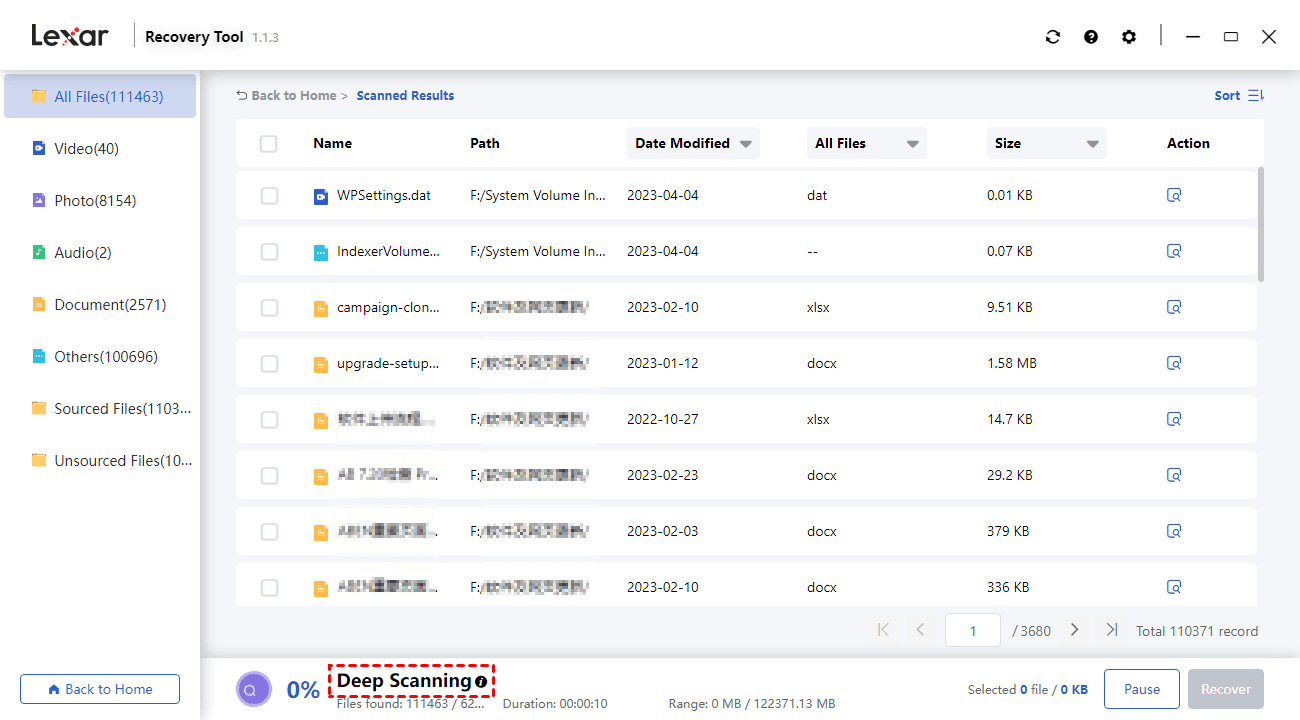
Task: Switch to the Document(2571) category
Action: click(x=100, y=305)
